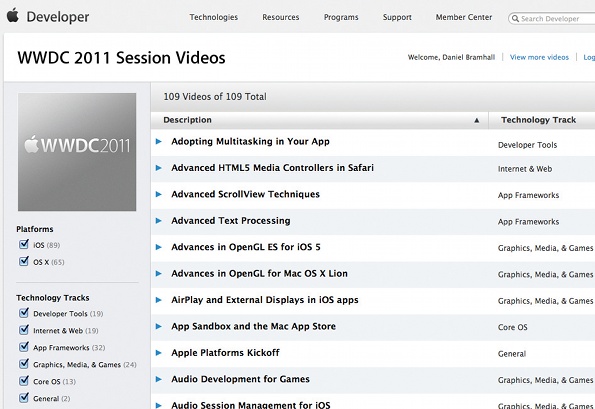The image size is (595, 409).
Task: Expand Advances in OpenGL ES for iOS 5
Action: 159,247
